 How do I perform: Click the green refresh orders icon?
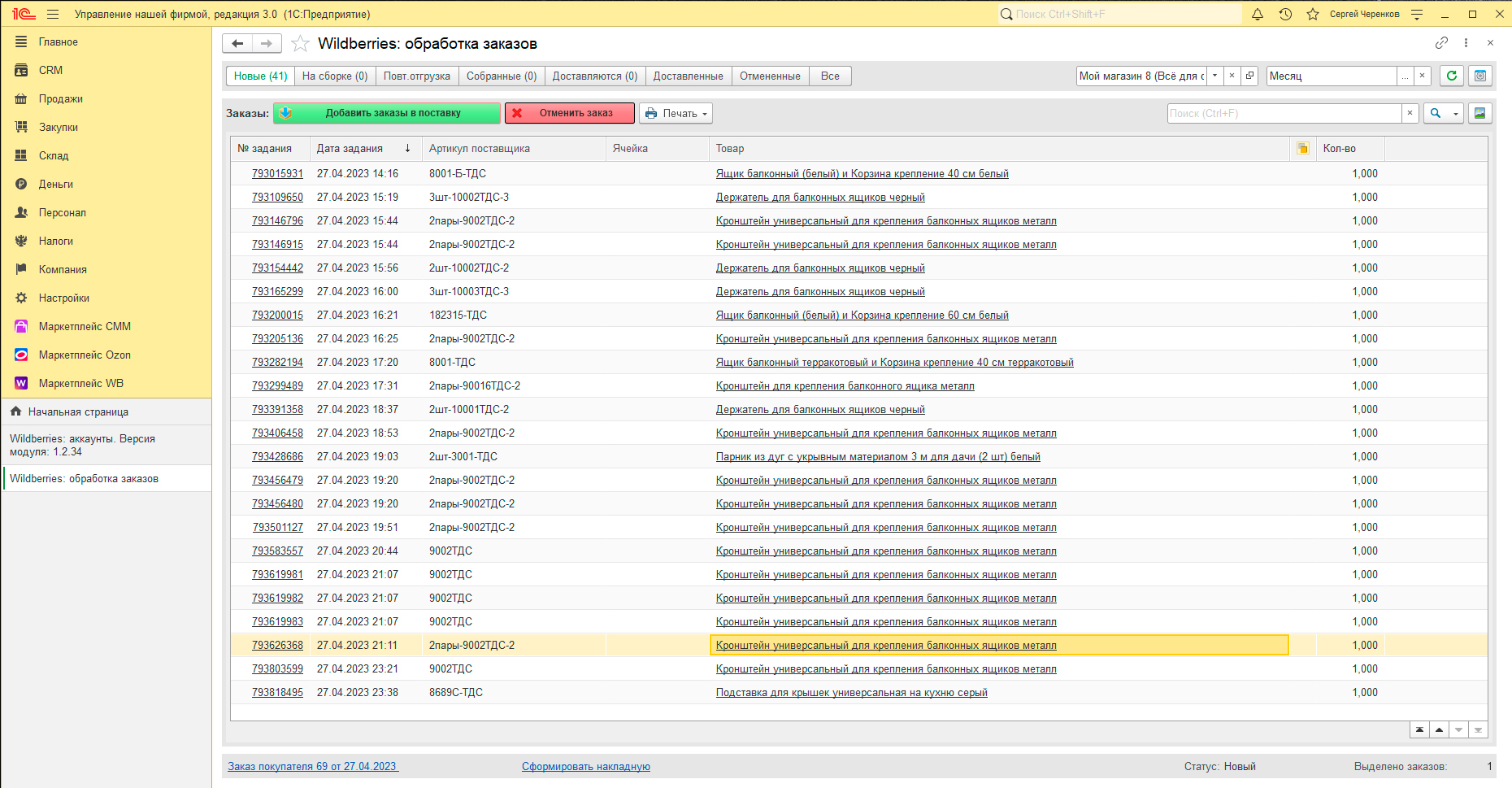tap(1451, 76)
